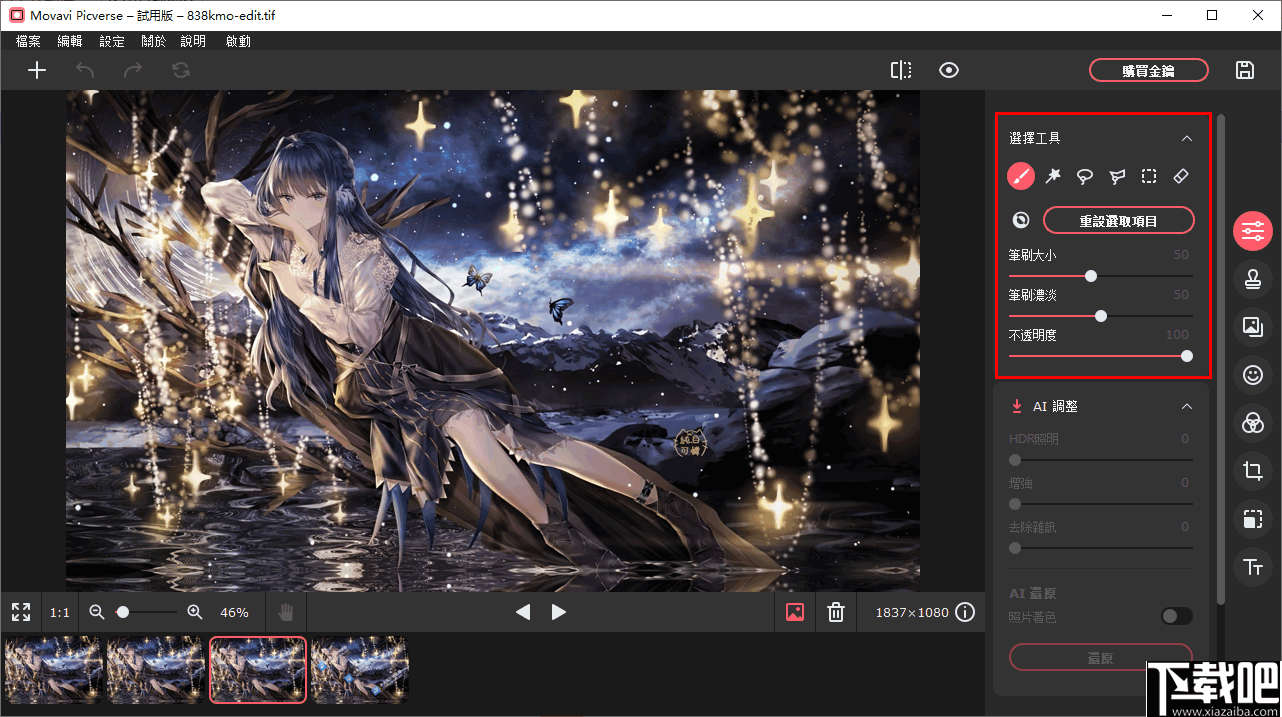
Task: Open the color effects circles sidebar tool
Action: coord(1253,423)
